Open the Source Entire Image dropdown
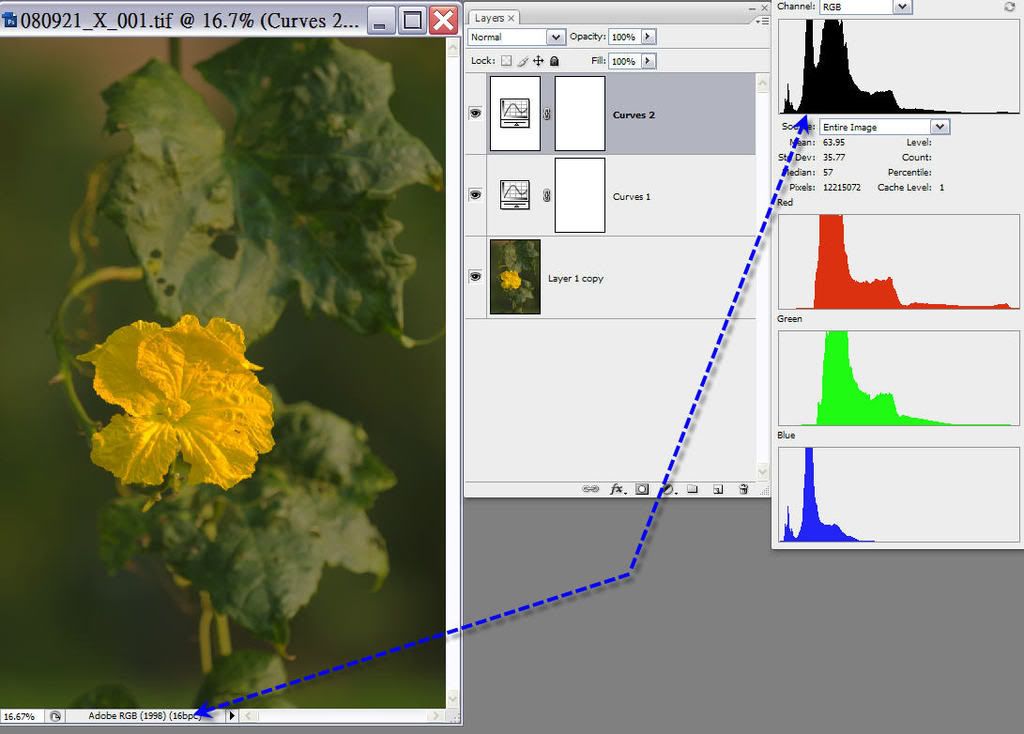Image resolution: width=1024 pixels, height=734 pixels. [x=884, y=127]
